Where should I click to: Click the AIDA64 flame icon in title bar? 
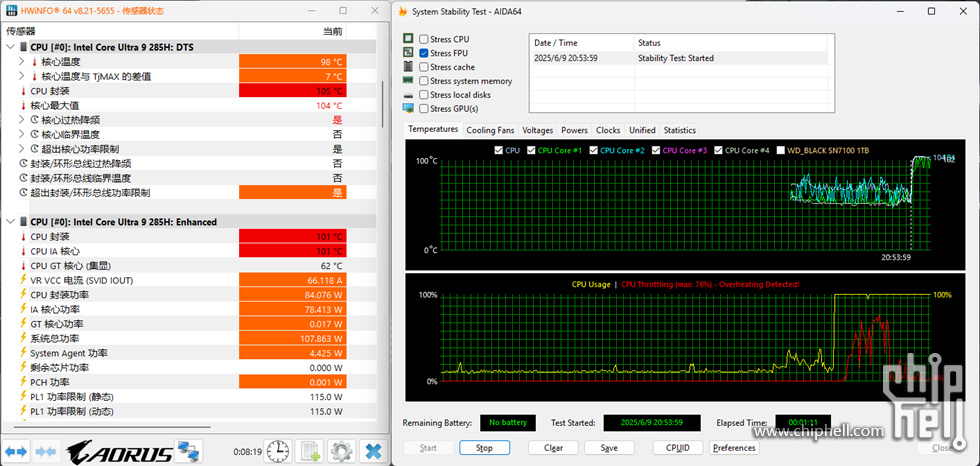click(402, 11)
